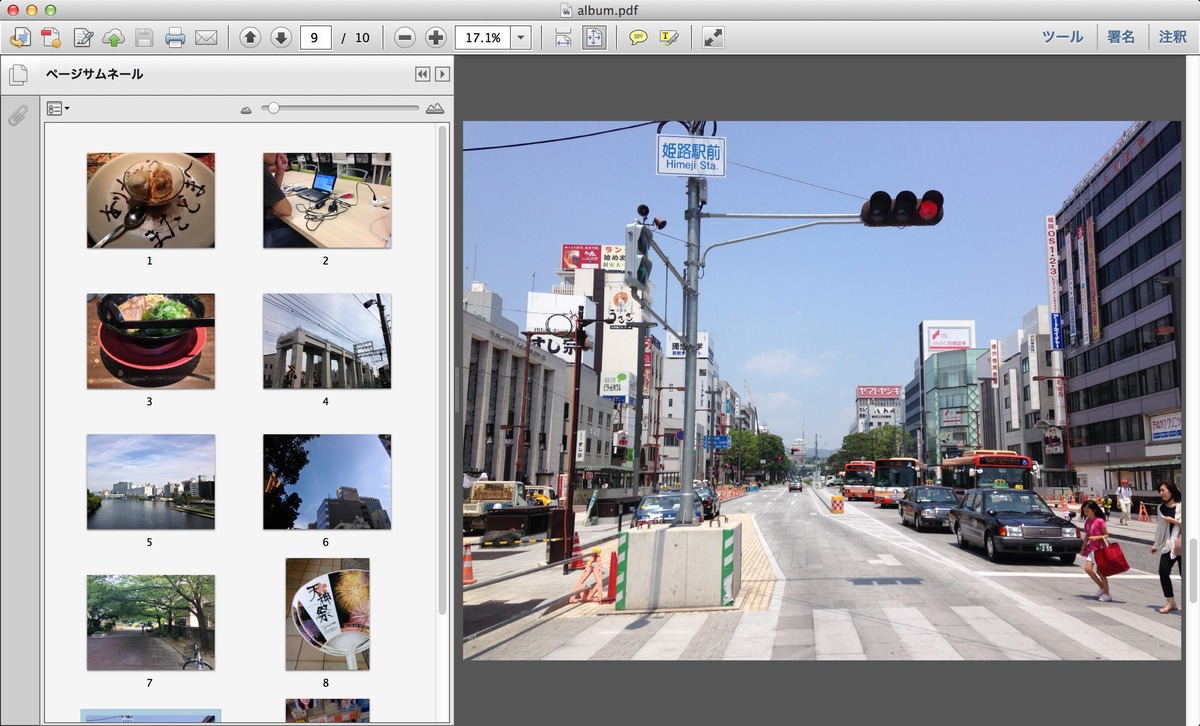Zoom in with the plus button

(x=435, y=38)
